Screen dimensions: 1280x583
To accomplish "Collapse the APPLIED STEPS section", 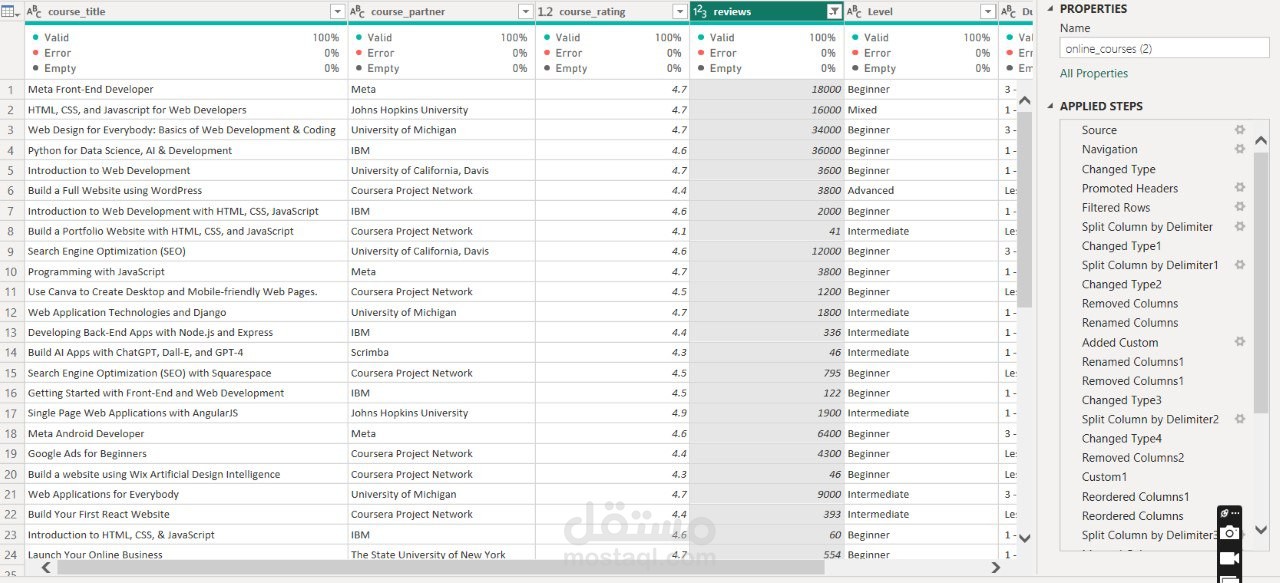I will (x=1051, y=106).
